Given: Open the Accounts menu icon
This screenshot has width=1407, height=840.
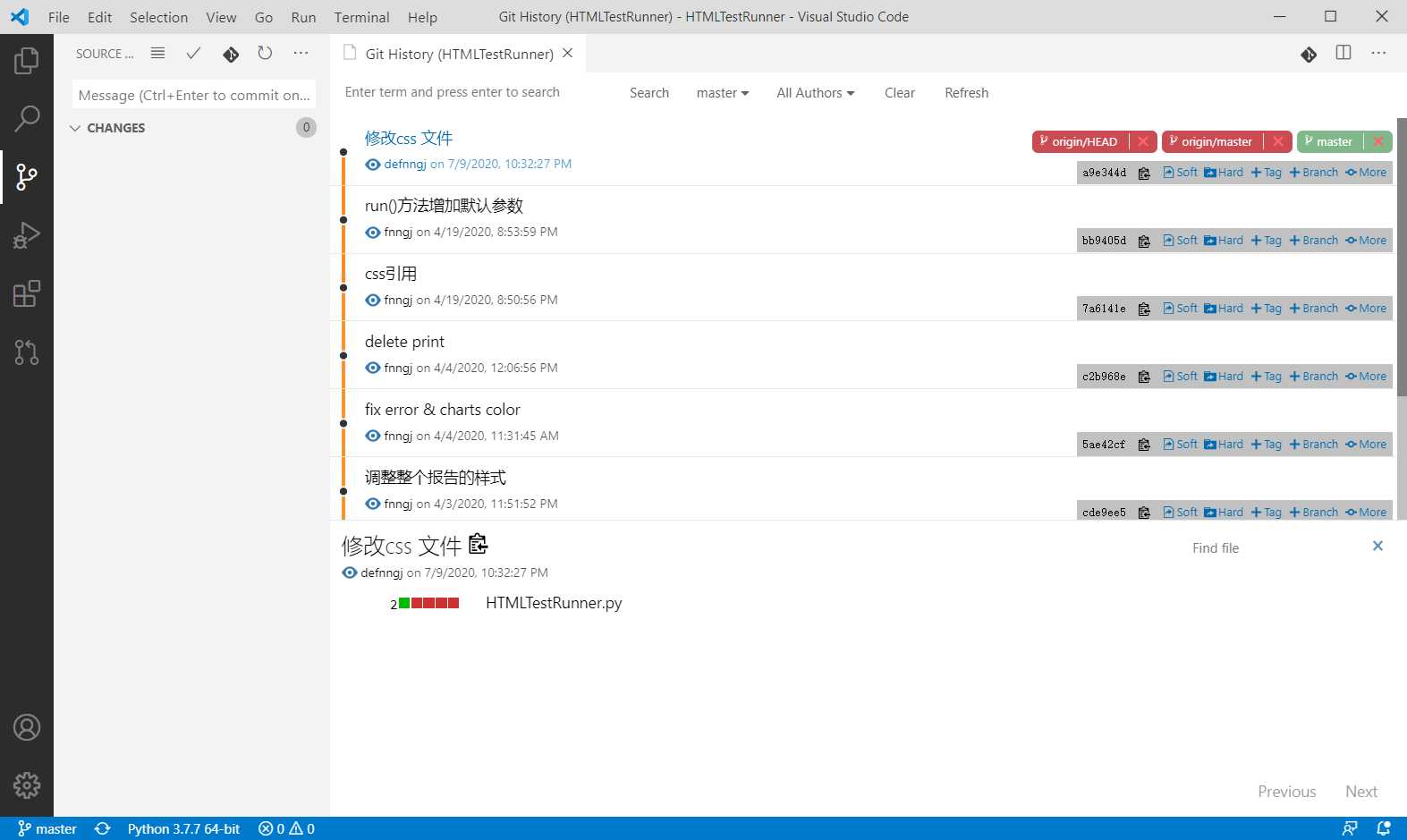Looking at the screenshot, I should click(27, 727).
